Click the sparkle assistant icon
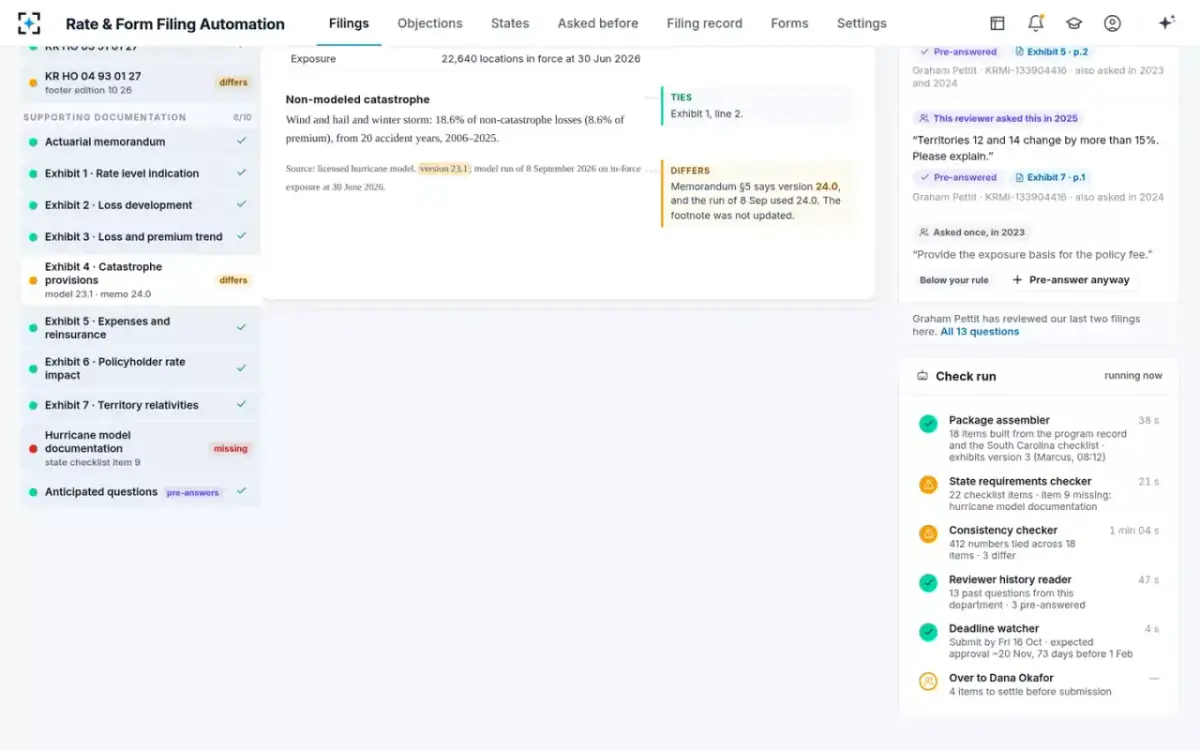Screen dimensions: 1200x750 coord(1166,23)
